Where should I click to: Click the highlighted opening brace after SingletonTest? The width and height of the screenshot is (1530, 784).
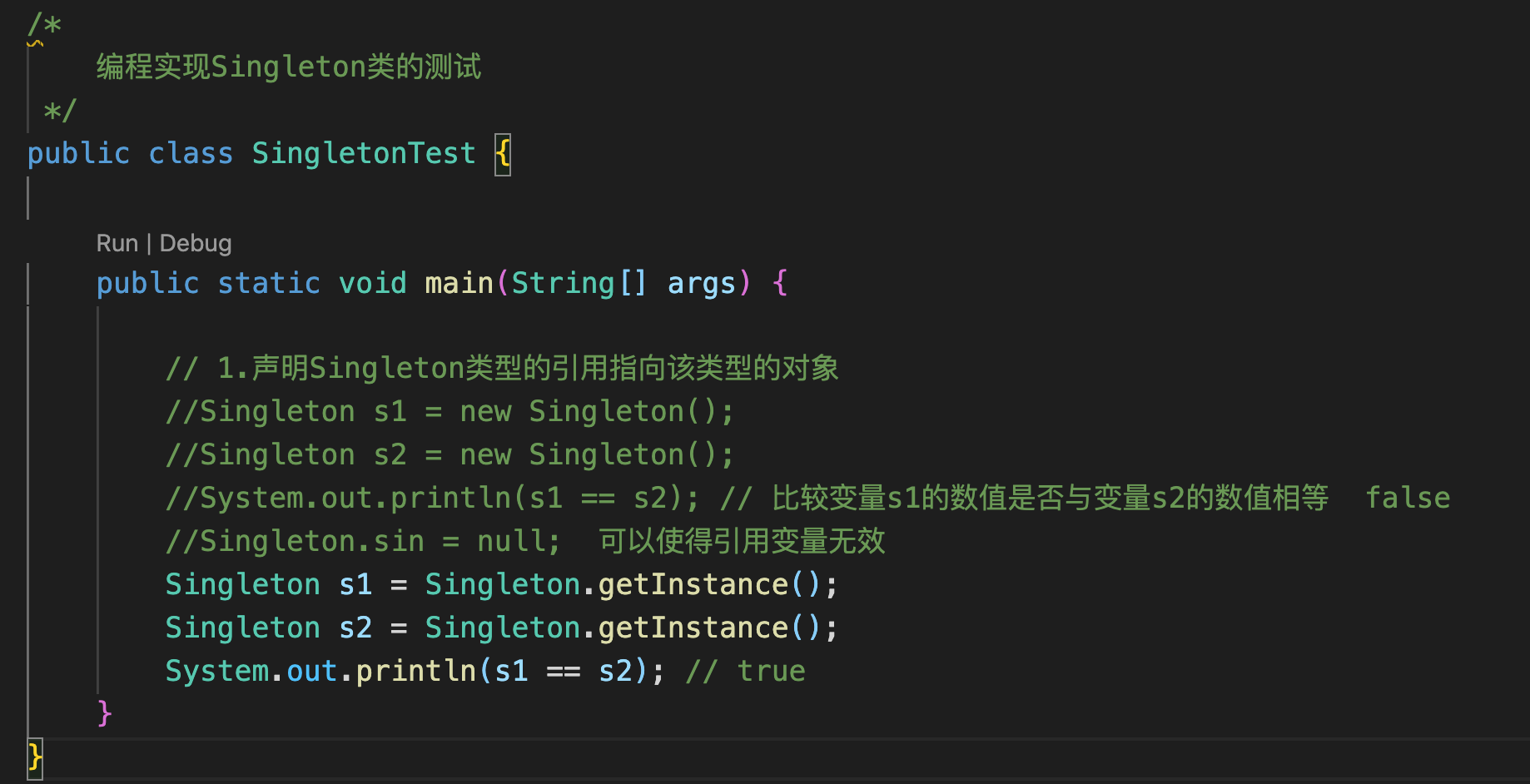[503, 154]
